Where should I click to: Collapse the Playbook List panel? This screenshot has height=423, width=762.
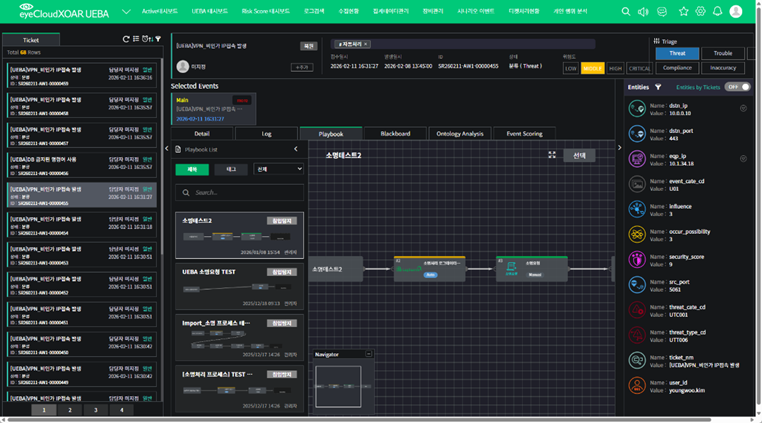point(296,149)
